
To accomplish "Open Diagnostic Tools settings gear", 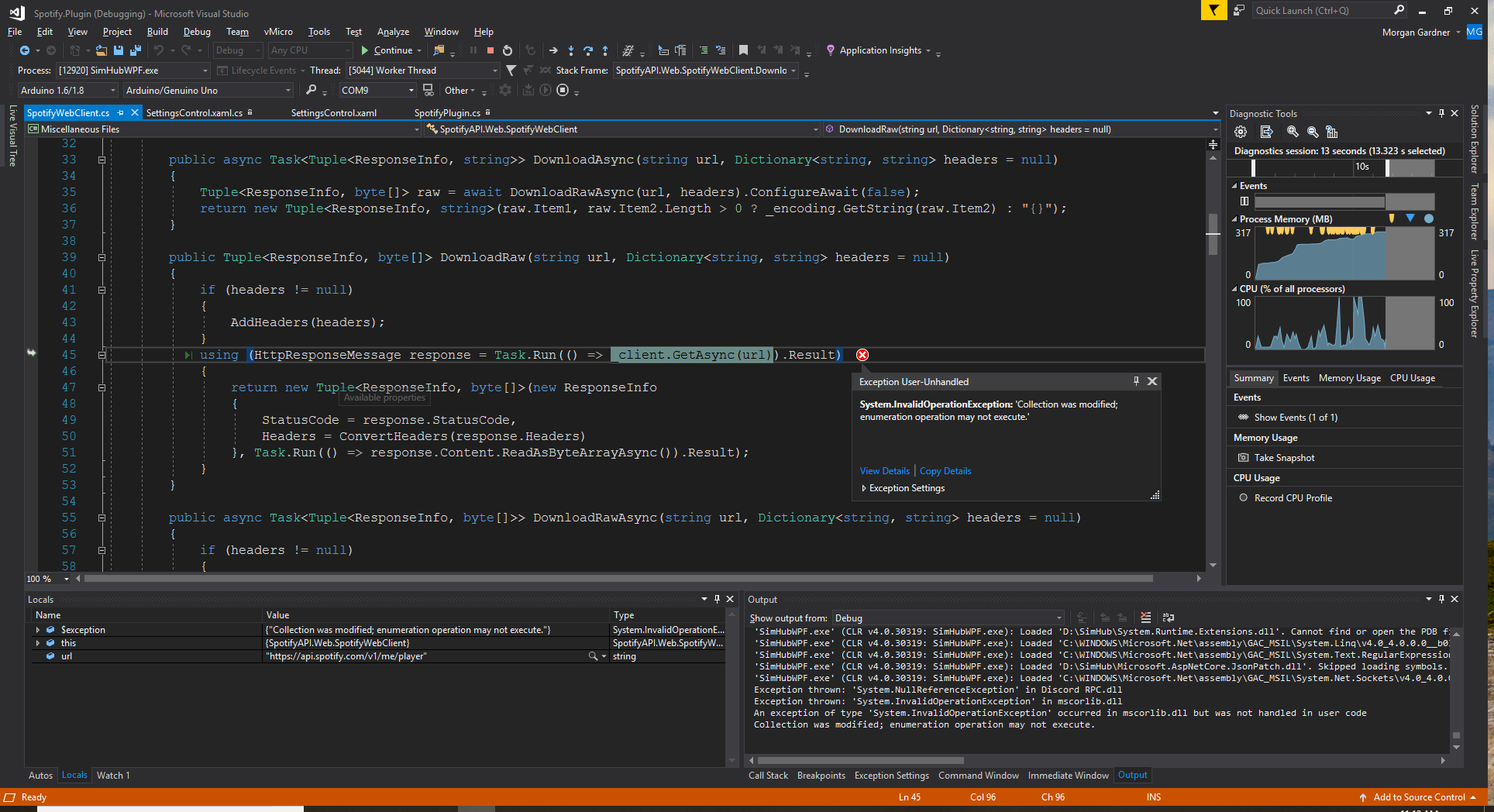I will tap(1241, 132).
